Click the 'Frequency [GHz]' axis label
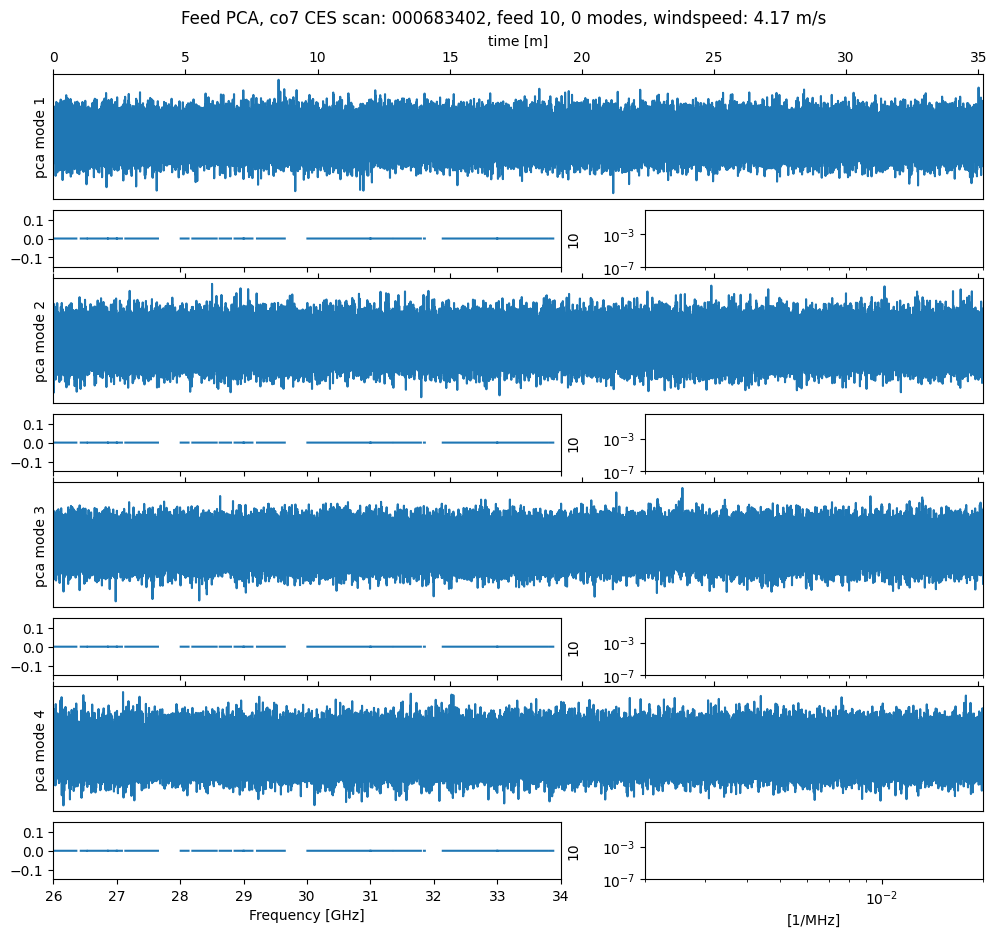997x937 pixels. pyautogui.click(x=306, y=915)
